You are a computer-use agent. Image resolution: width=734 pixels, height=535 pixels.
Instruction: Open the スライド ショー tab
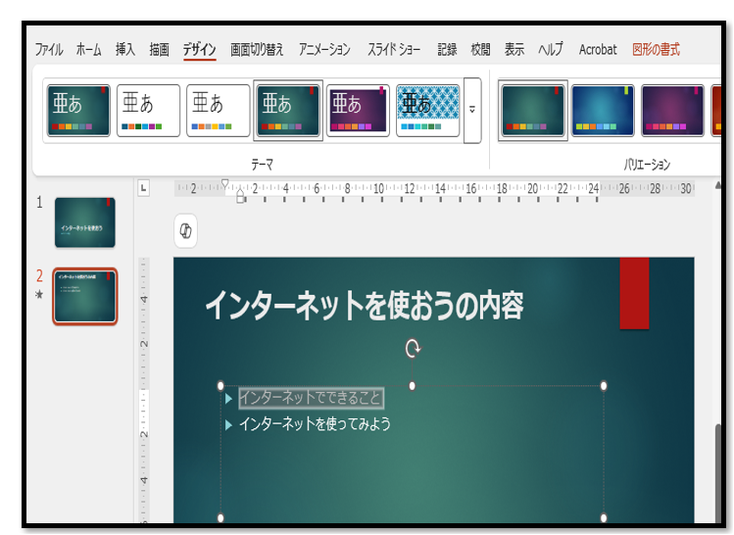click(x=394, y=49)
